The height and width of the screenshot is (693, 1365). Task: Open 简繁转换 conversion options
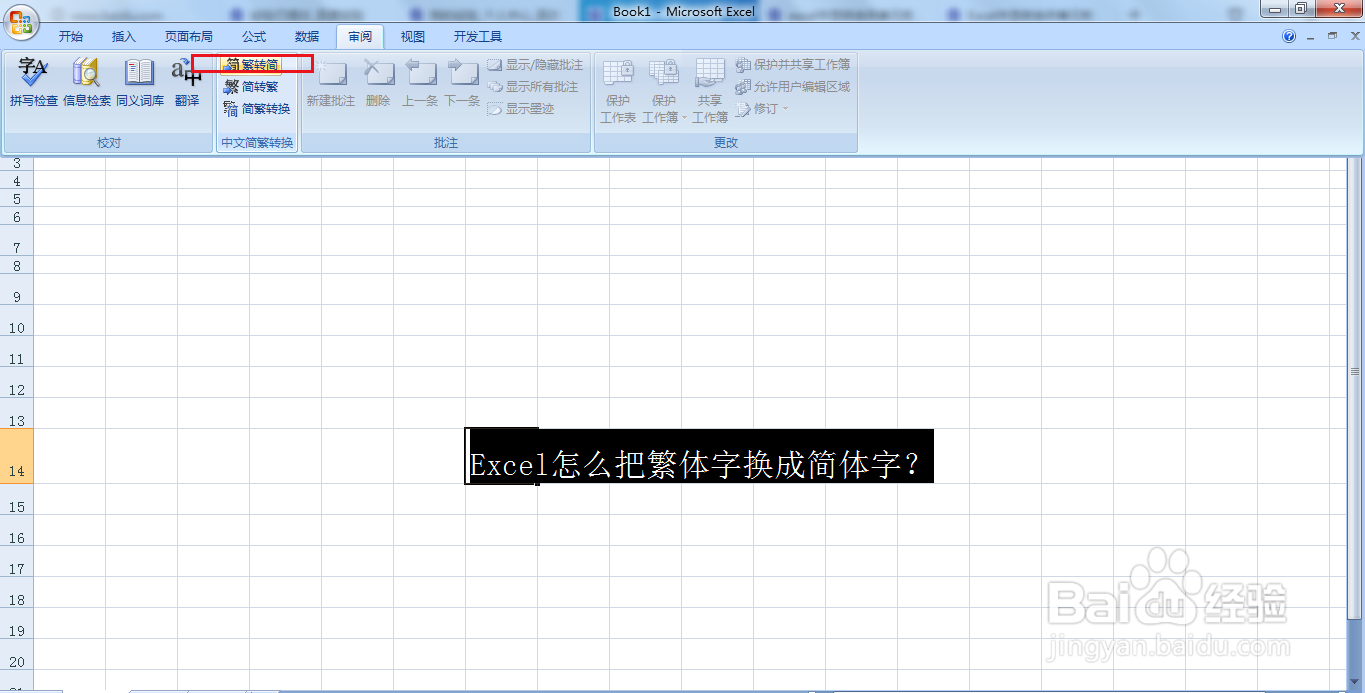click(x=257, y=109)
